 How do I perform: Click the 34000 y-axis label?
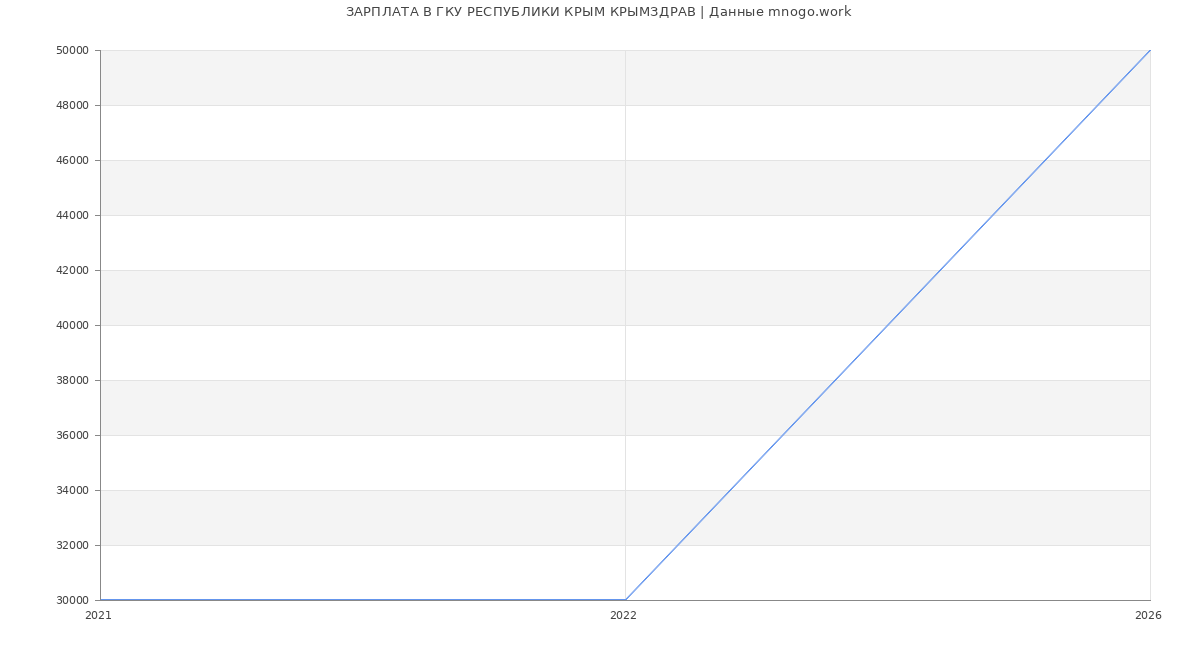tap(73, 490)
